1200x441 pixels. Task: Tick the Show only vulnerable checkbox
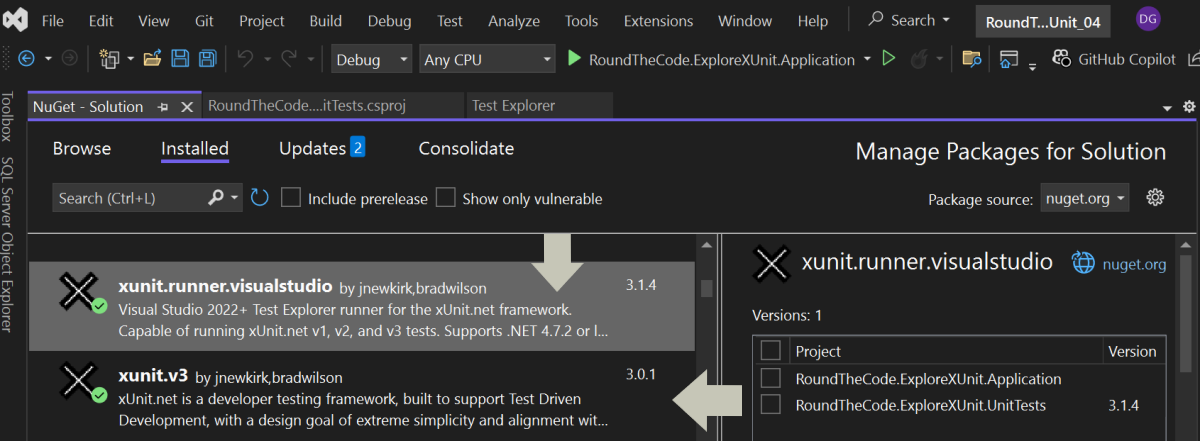[446, 198]
